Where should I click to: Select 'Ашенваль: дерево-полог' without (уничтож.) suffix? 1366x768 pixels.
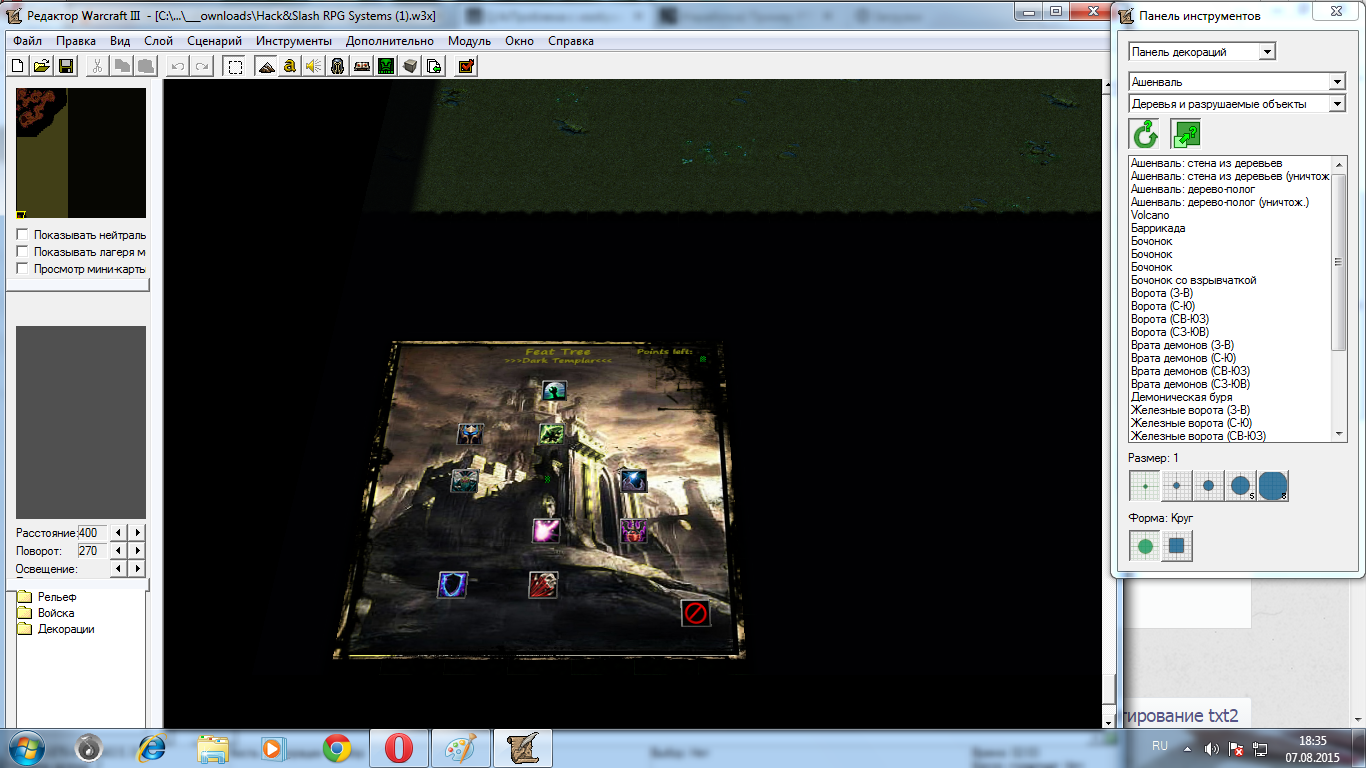[x=1193, y=189]
